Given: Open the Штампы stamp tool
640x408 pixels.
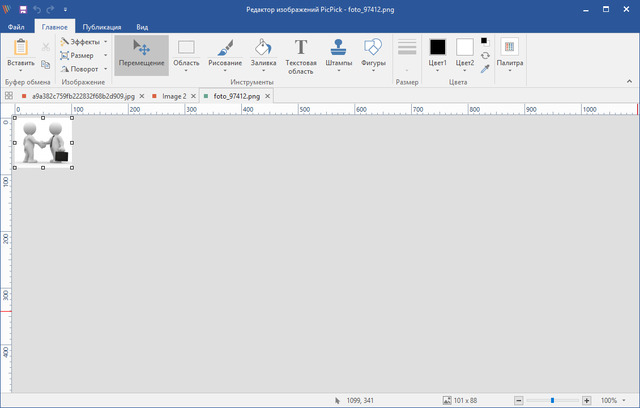Looking at the screenshot, I should (x=339, y=55).
